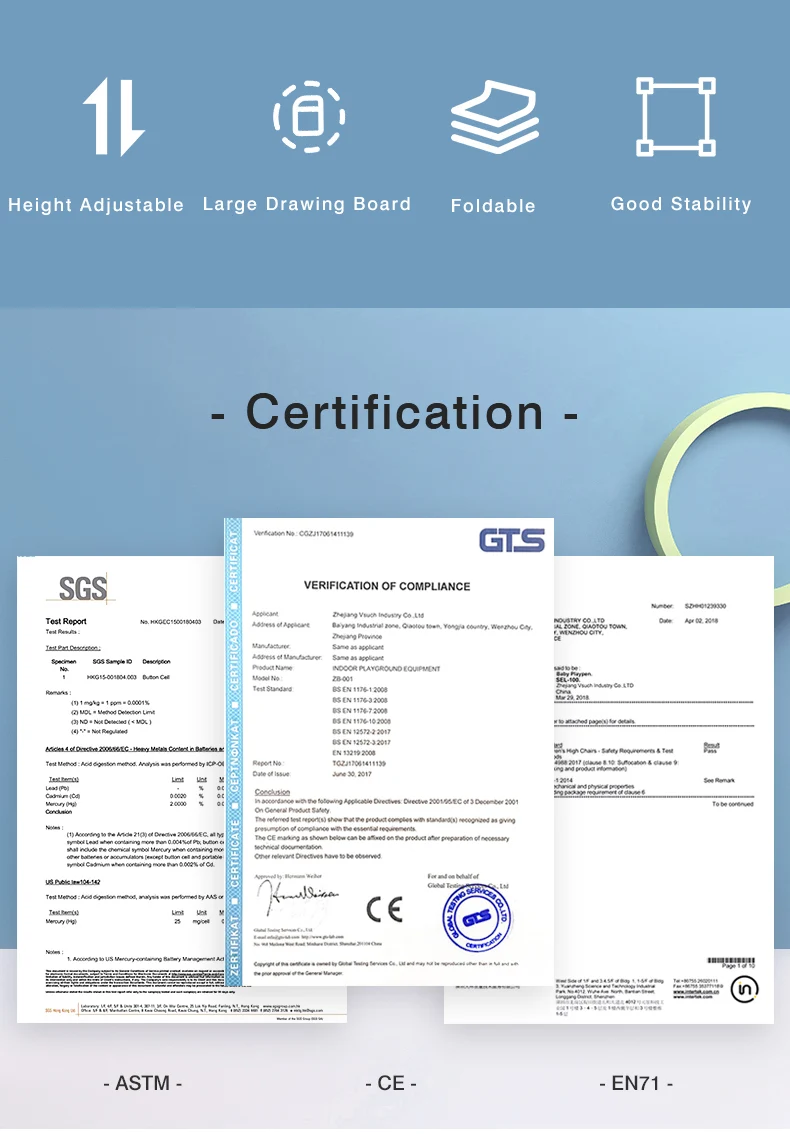Select the 'Height Adjustable' label
790x1134 pixels.
pyautogui.click(x=95, y=205)
